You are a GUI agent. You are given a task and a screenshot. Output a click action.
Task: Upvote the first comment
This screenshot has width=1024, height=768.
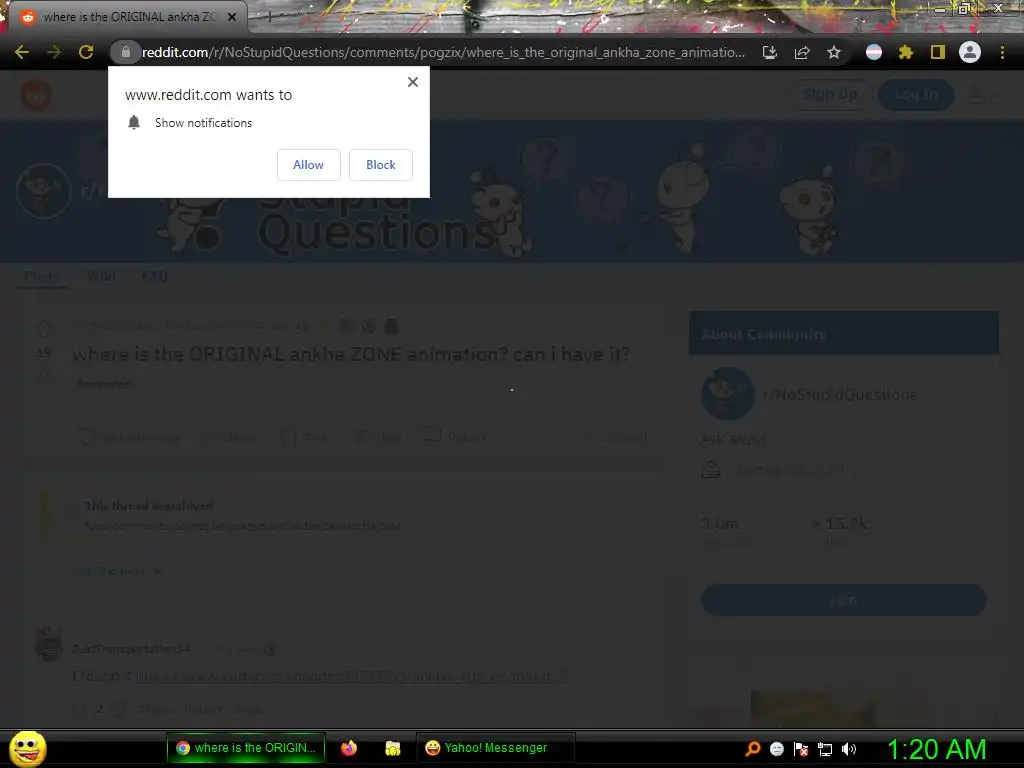tap(79, 709)
